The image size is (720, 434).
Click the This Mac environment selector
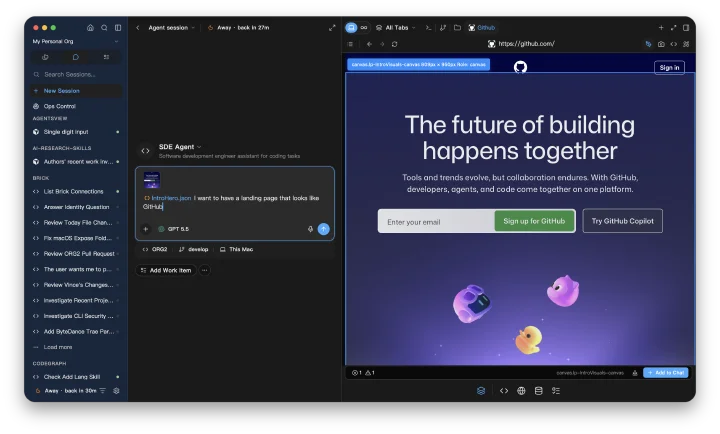(x=236, y=249)
